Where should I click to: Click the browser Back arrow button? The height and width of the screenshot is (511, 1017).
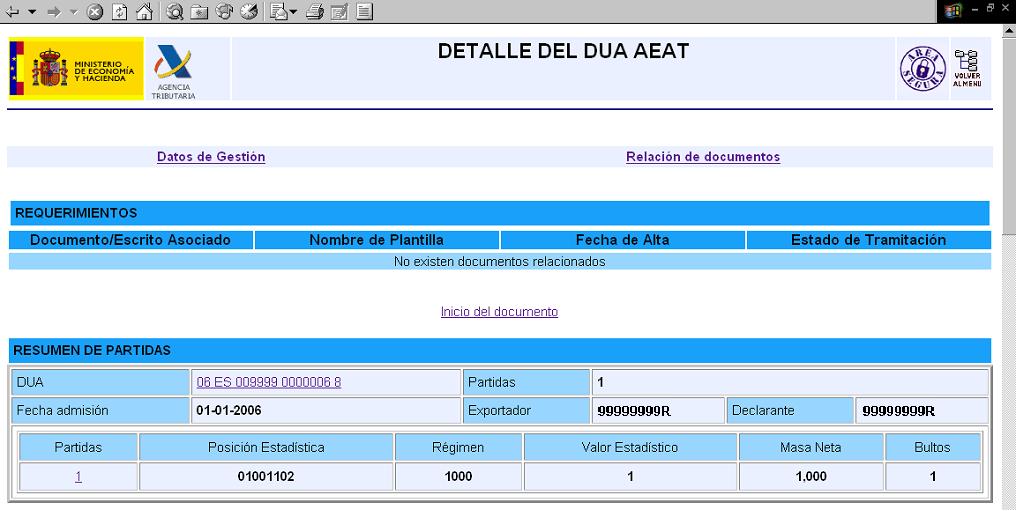pos(11,12)
